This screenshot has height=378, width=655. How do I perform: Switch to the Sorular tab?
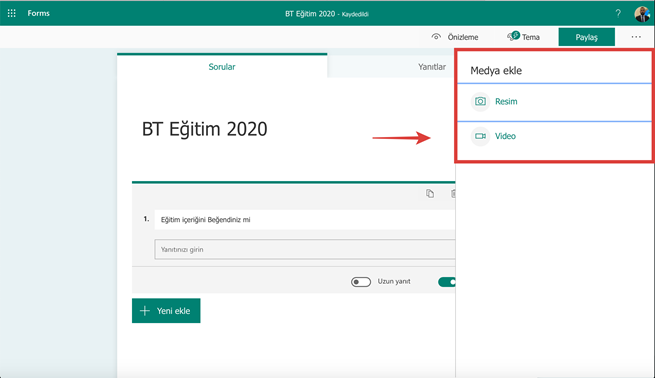click(x=222, y=67)
